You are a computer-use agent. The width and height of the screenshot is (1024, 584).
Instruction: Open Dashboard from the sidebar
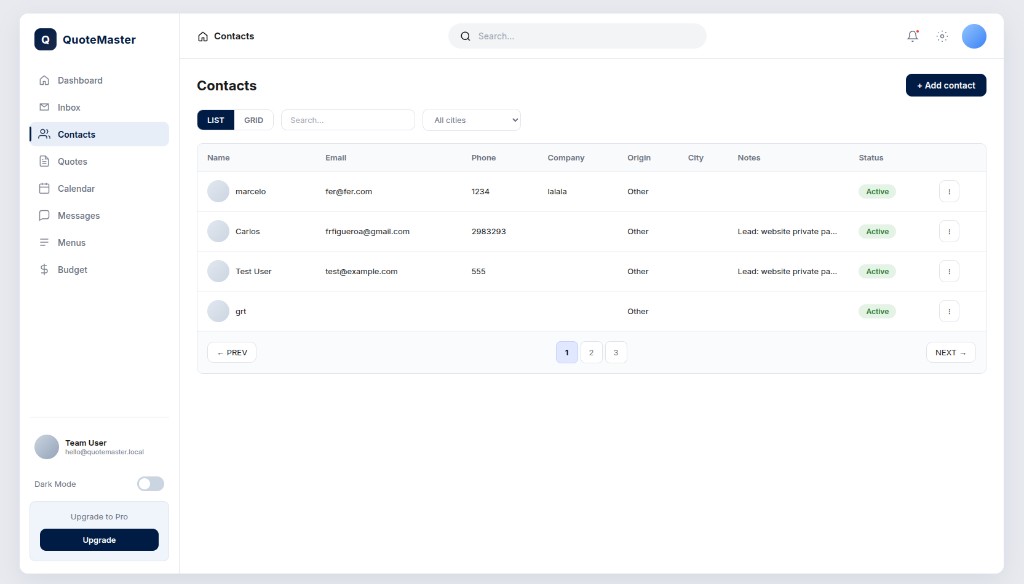point(80,80)
